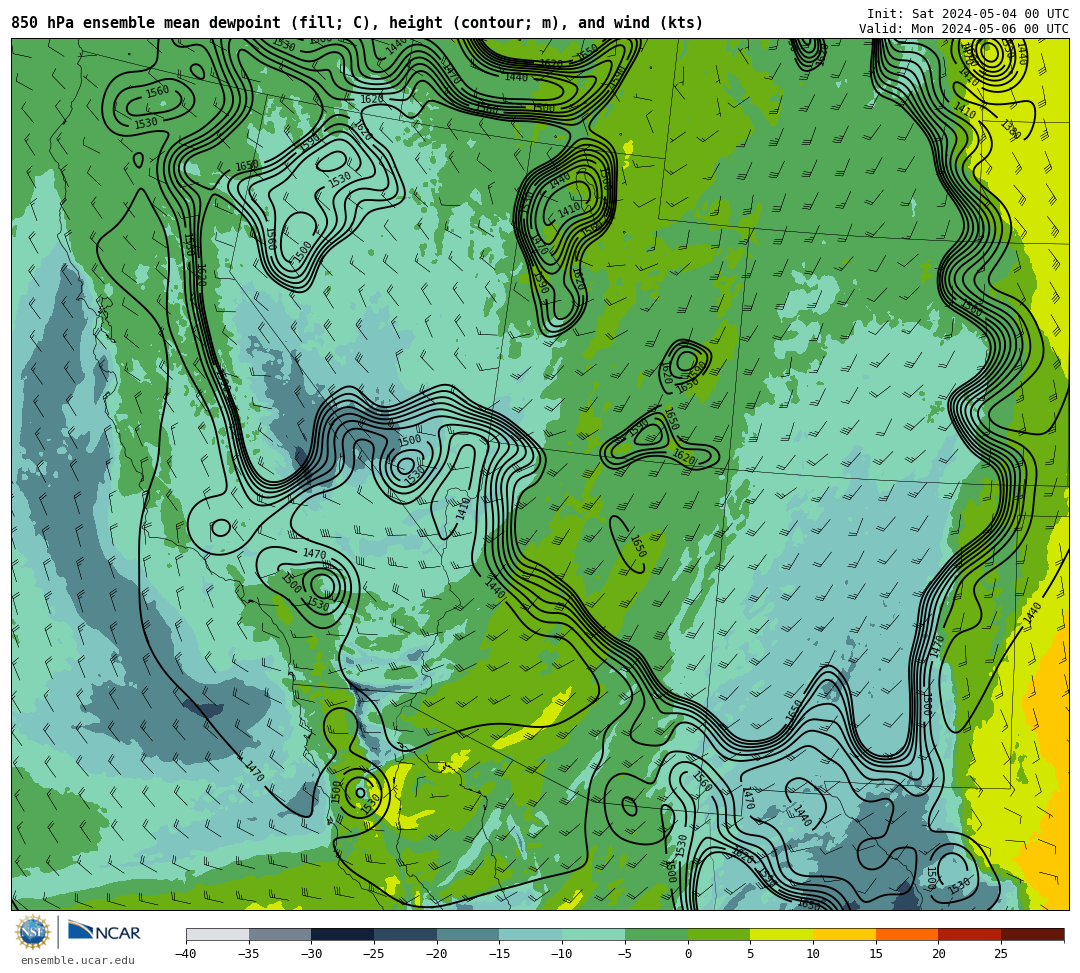
Task: Click the 'Valid: Mon 2024-05-06 00 UTC' text
Action: coord(964,28)
